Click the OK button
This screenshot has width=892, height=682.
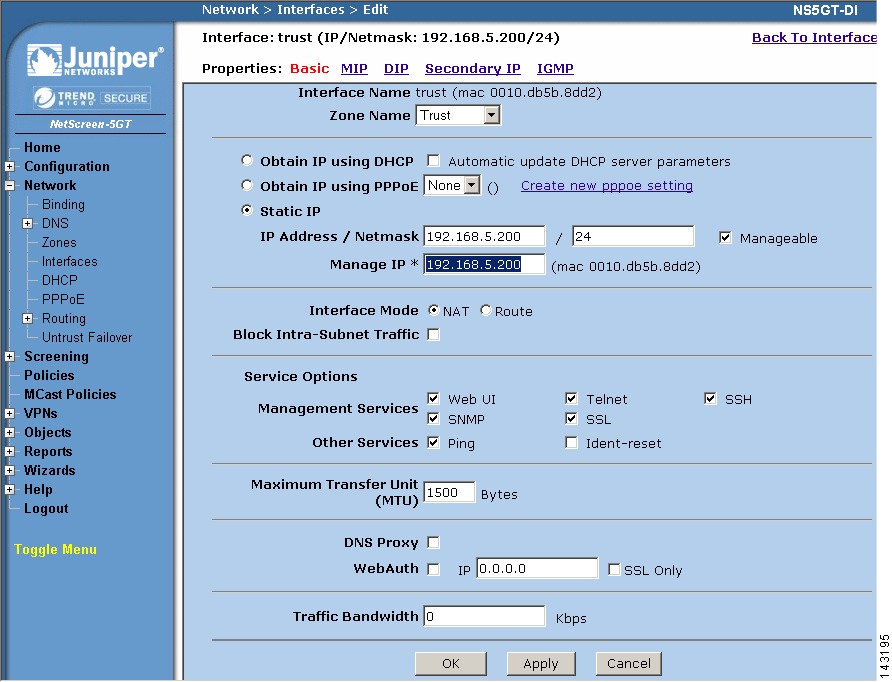[x=451, y=663]
